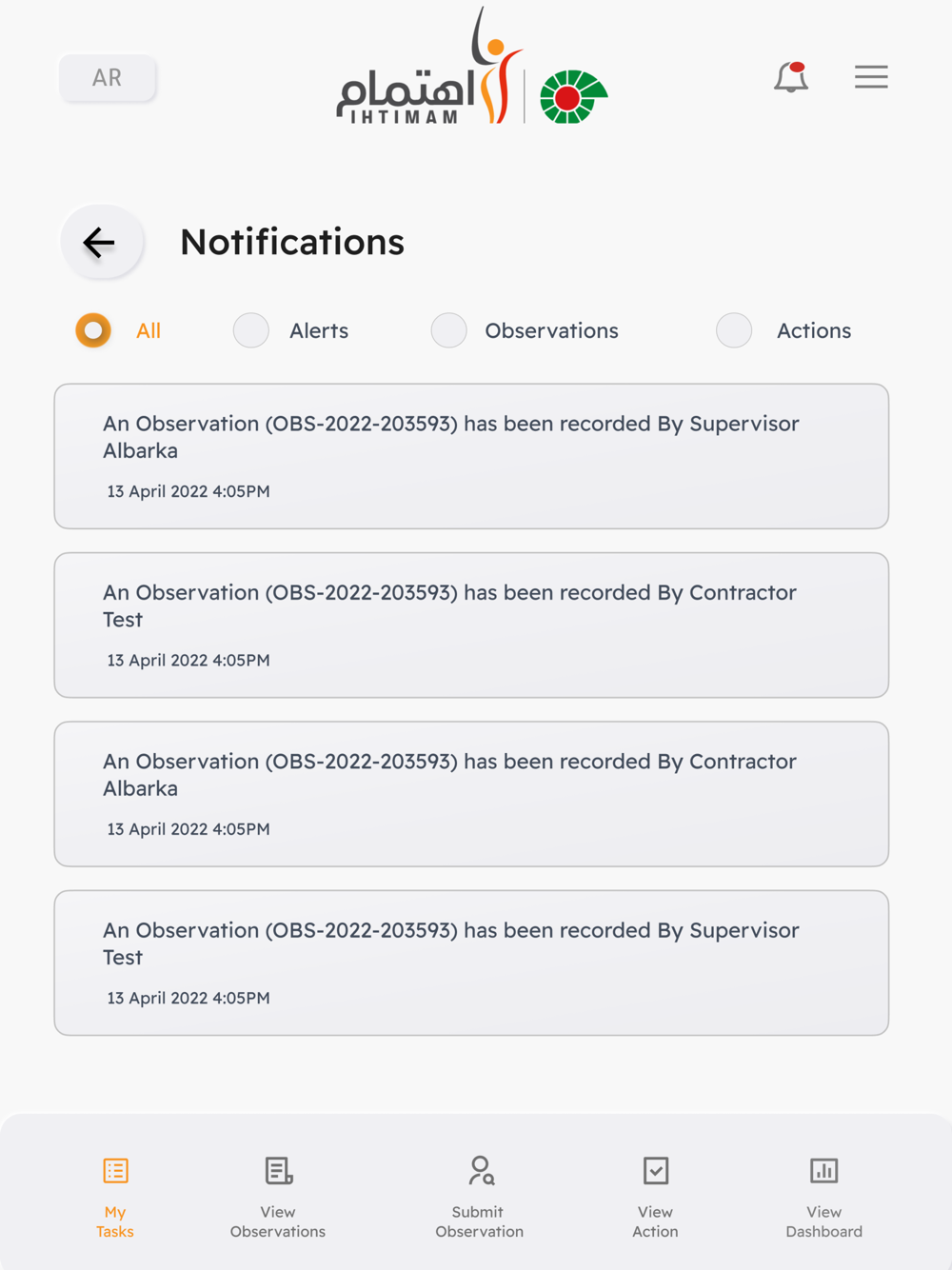Open Contractor Test observation notification
The width and height of the screenshot is (952, 1270).
[471, 625]
